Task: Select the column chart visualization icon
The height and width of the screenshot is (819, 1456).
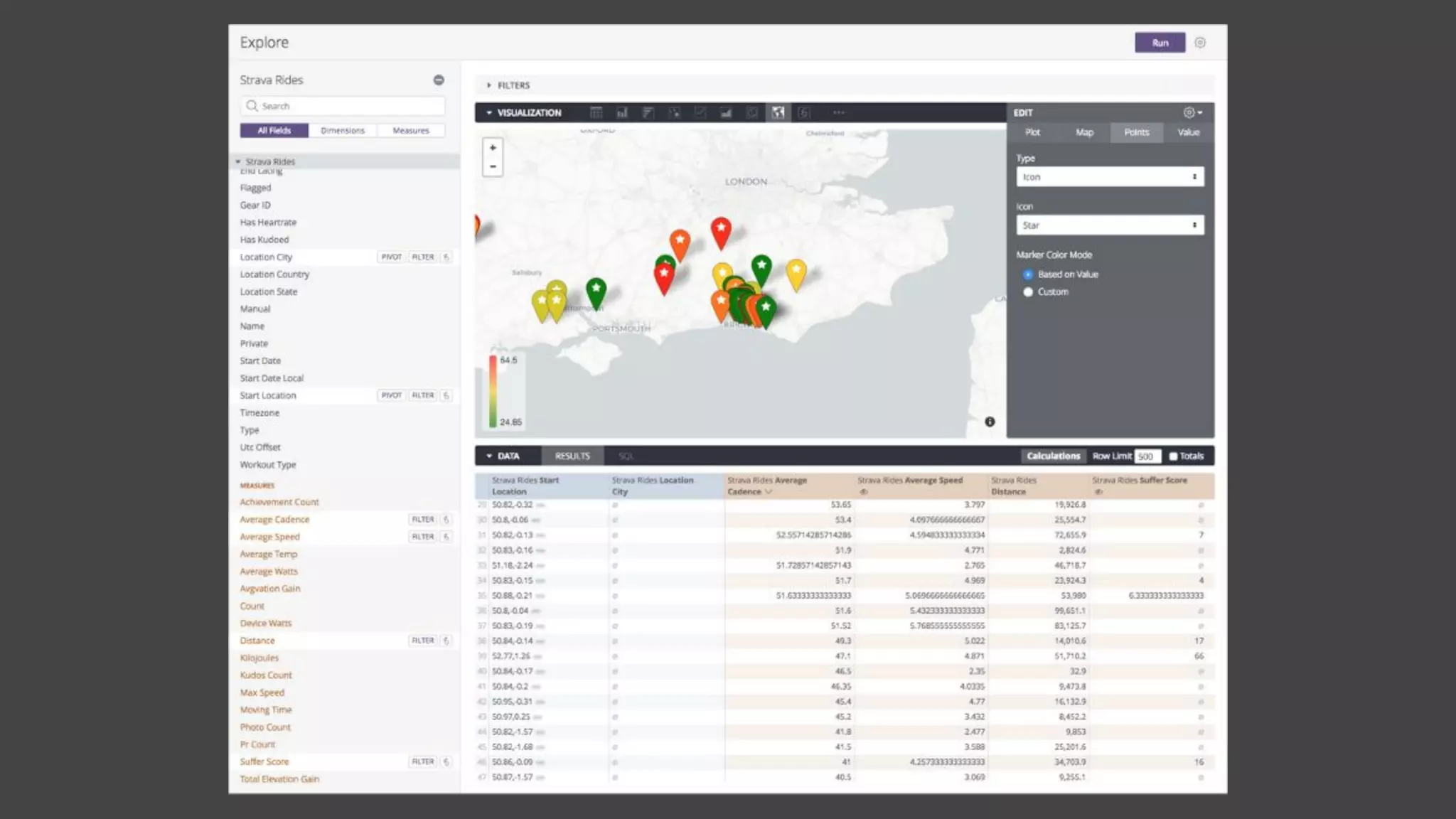Action: click(x=622, y=112)
